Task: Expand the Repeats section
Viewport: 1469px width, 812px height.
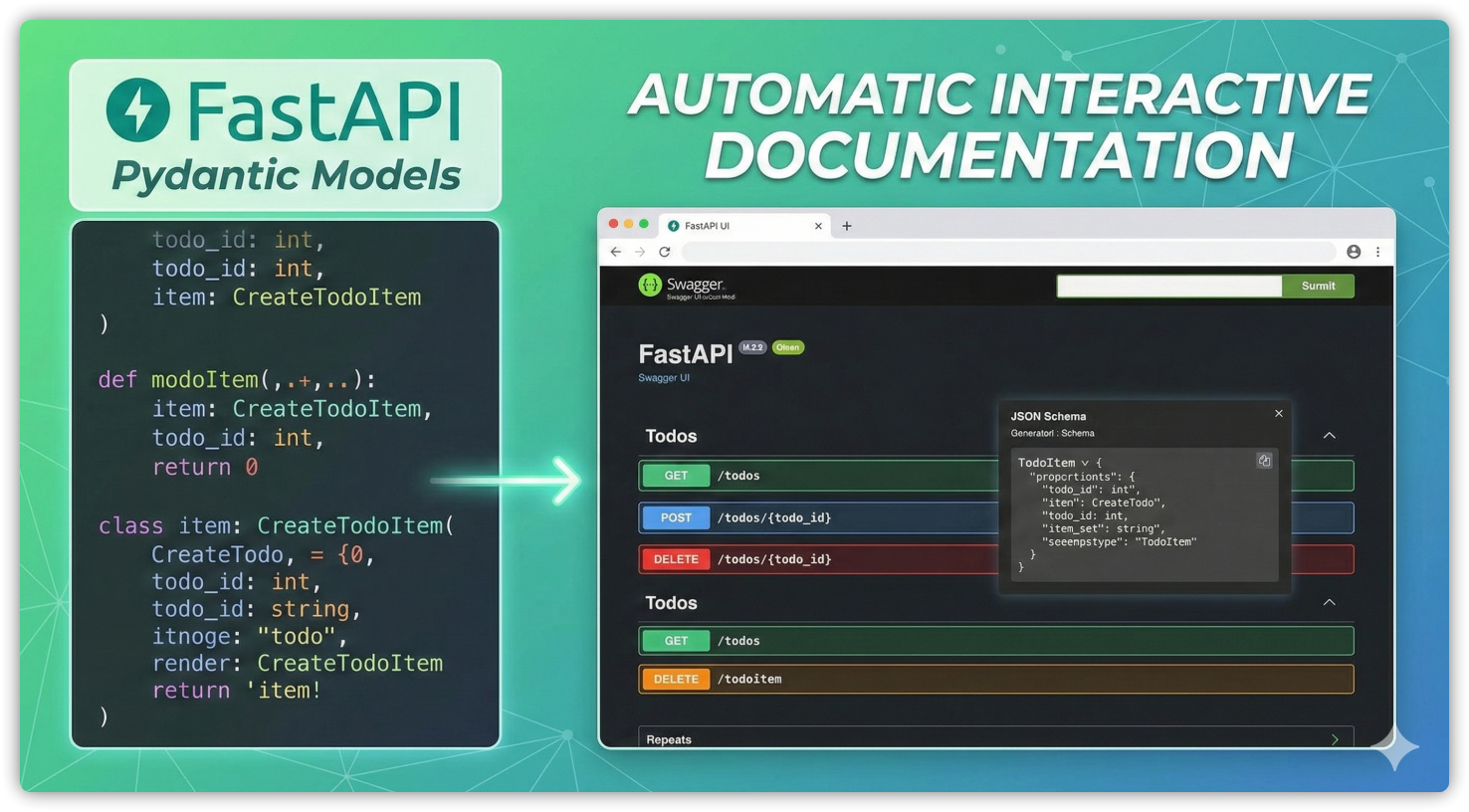Action: click(1335, 739)
